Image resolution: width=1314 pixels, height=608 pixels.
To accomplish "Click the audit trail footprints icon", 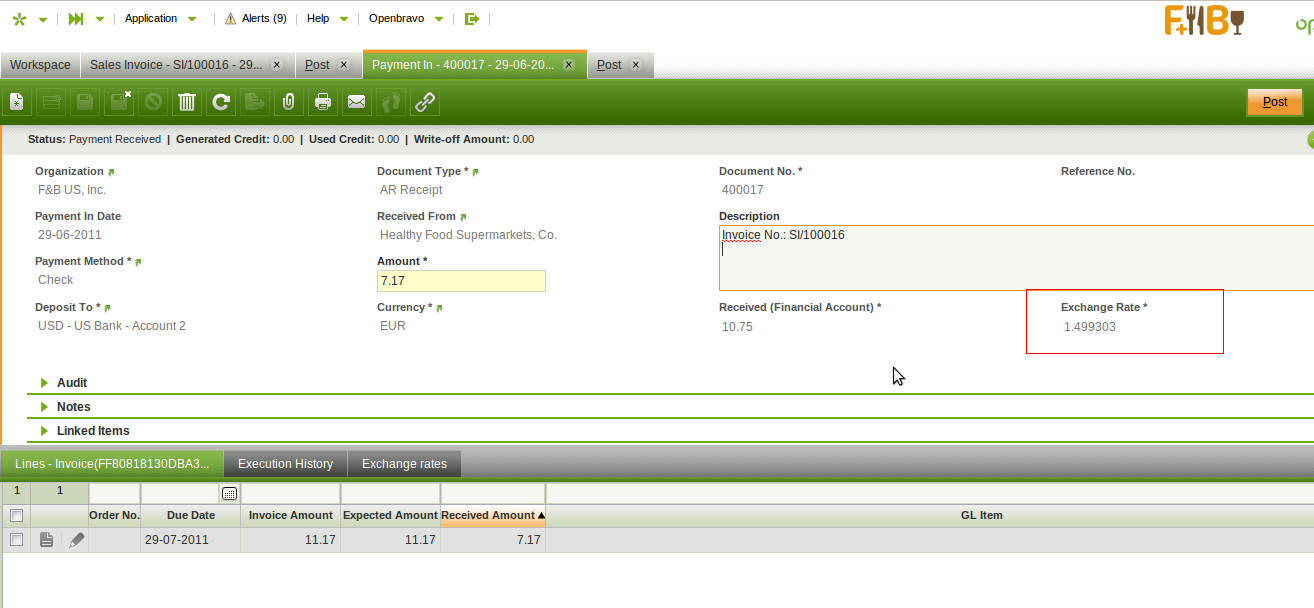I will [x=391, y=102].
